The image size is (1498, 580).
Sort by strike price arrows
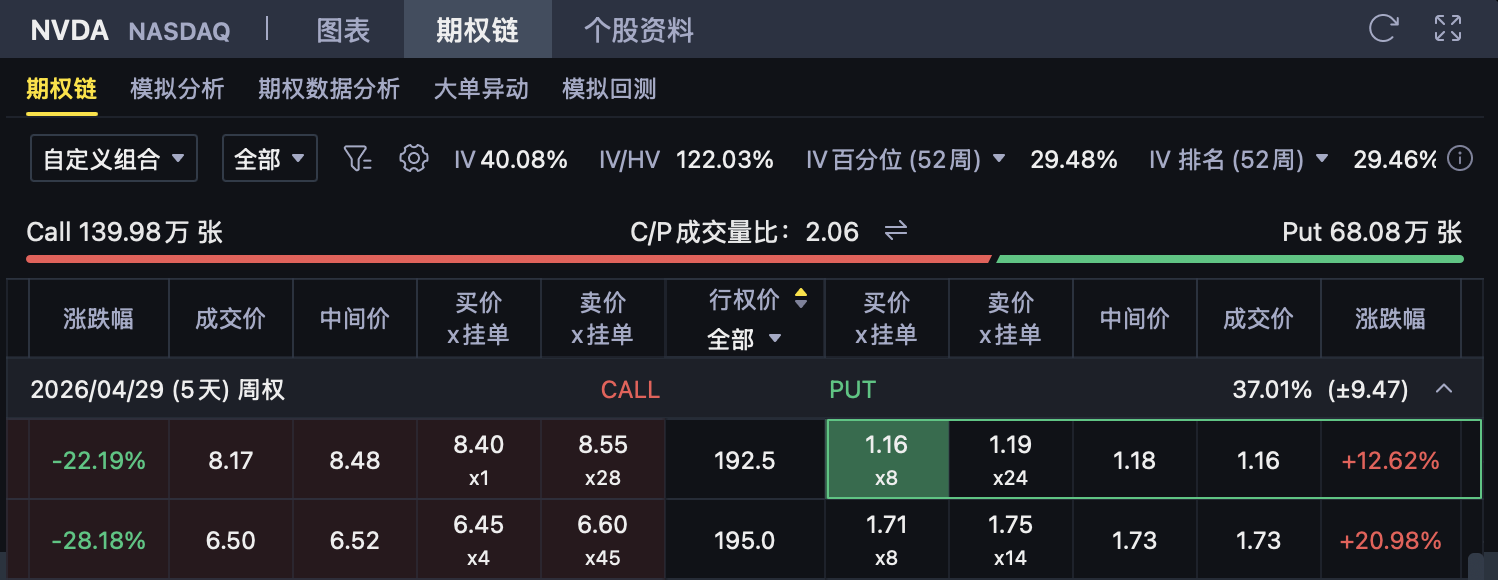click(x=800, y=298)
